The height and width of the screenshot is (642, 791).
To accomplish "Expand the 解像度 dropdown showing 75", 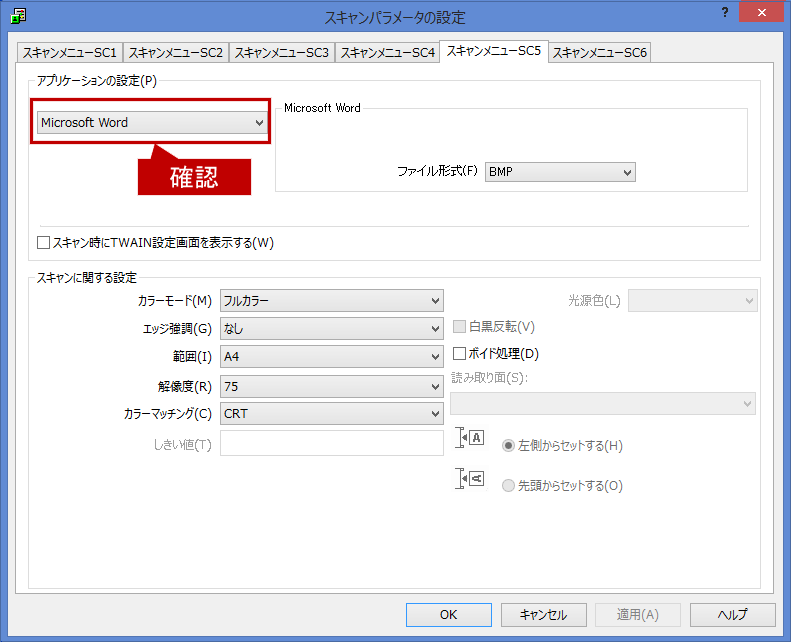I will pos(332,385).
